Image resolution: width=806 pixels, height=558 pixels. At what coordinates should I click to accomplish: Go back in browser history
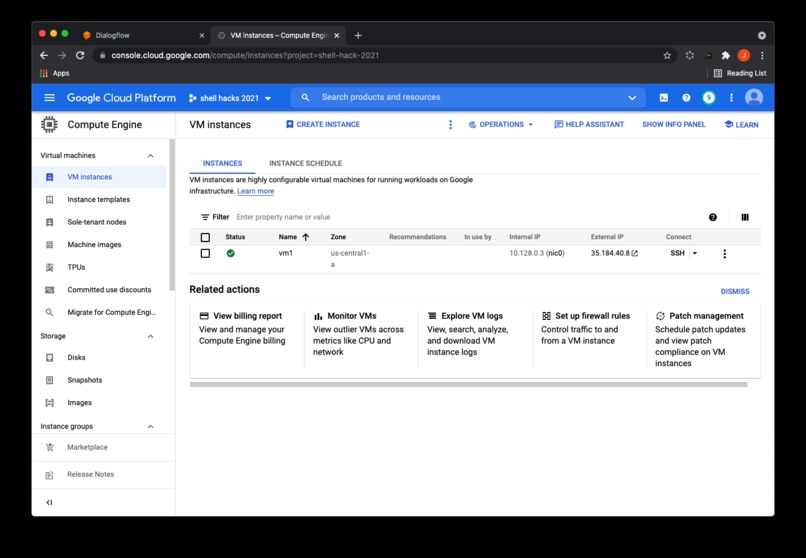pyautogui.click(x=44, y=55)
